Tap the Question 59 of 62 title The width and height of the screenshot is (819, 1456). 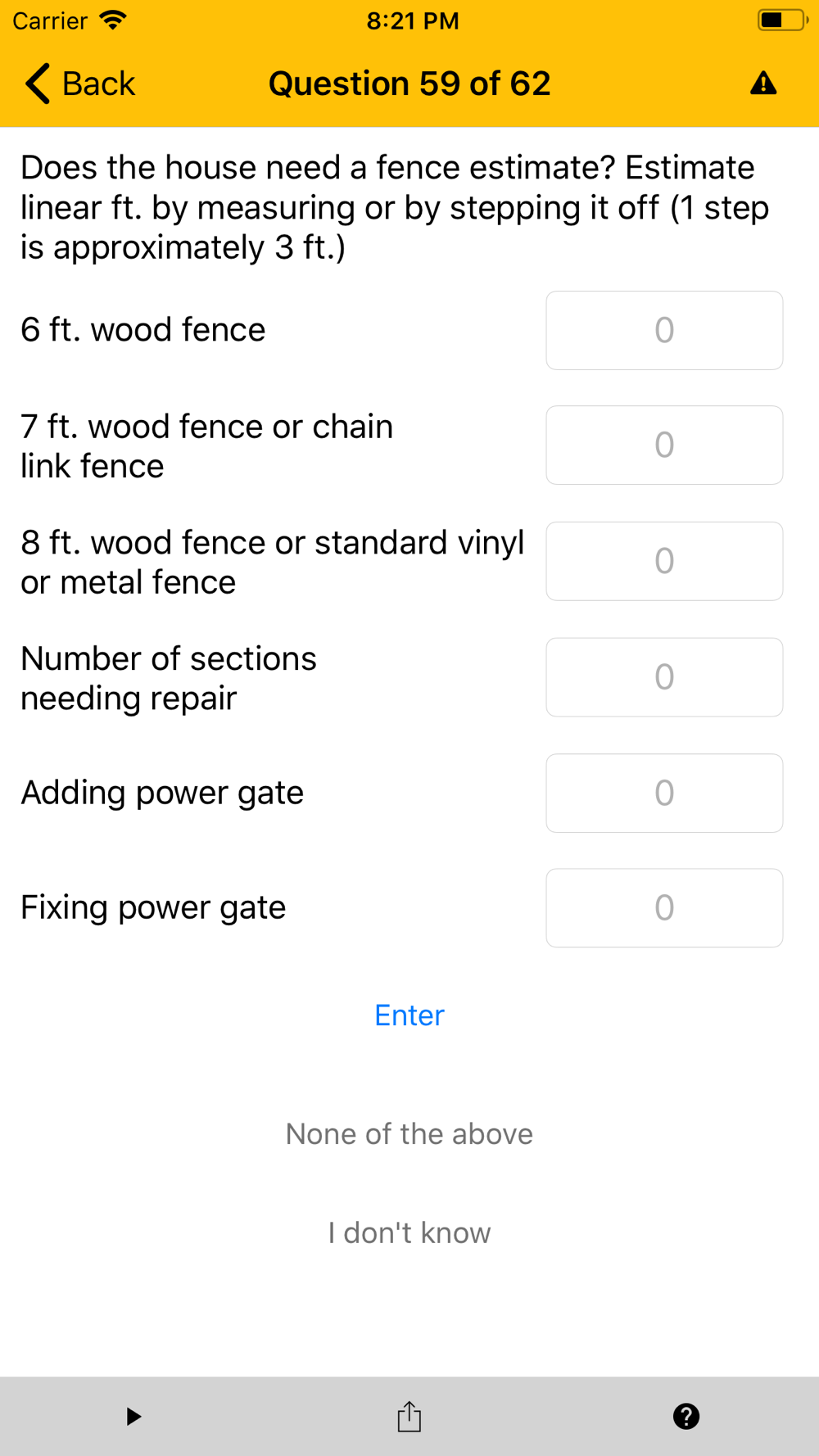click(x=409, y=84)
